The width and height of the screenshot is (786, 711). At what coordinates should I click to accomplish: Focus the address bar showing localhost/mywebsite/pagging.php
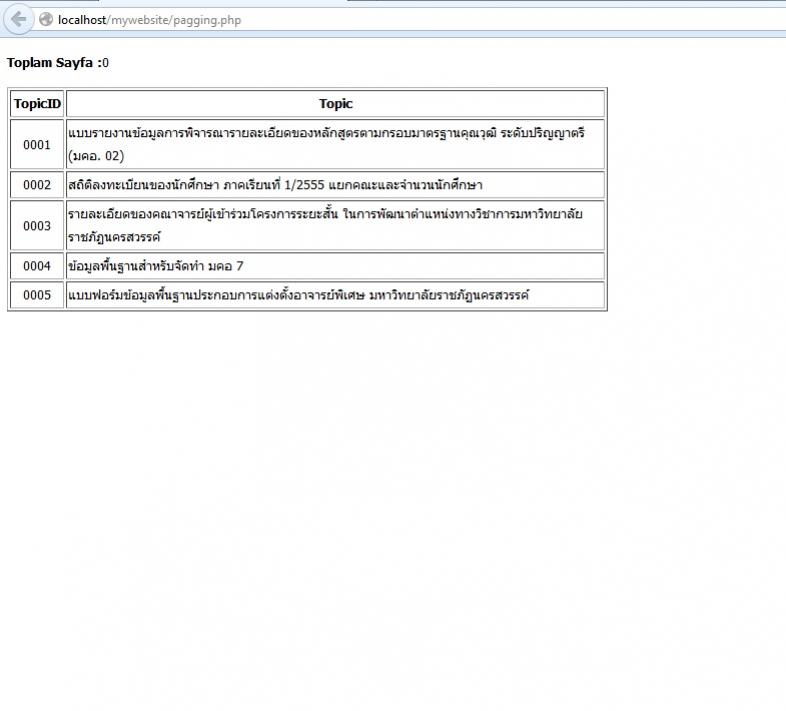[x=409, y=20]
